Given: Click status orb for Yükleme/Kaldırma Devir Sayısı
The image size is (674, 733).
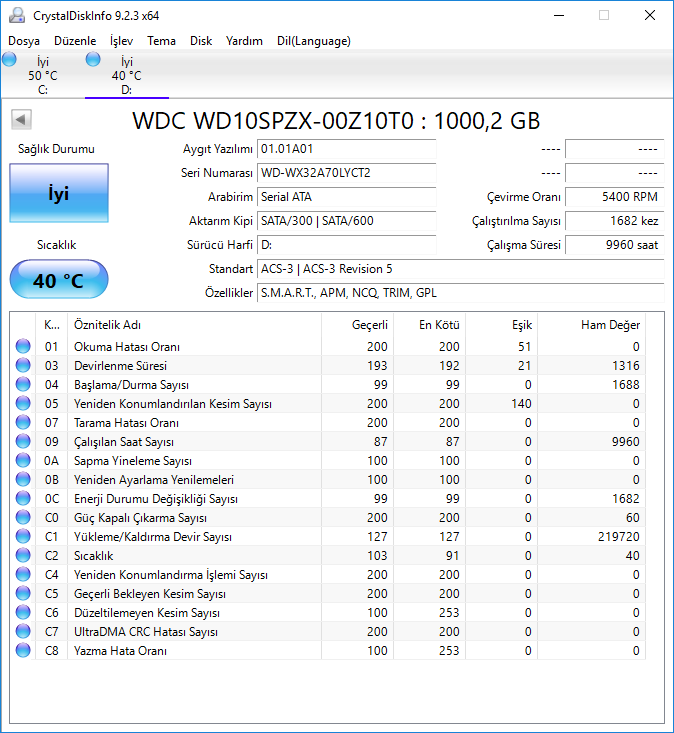Looking at the screenshot, I should point(23,537).
